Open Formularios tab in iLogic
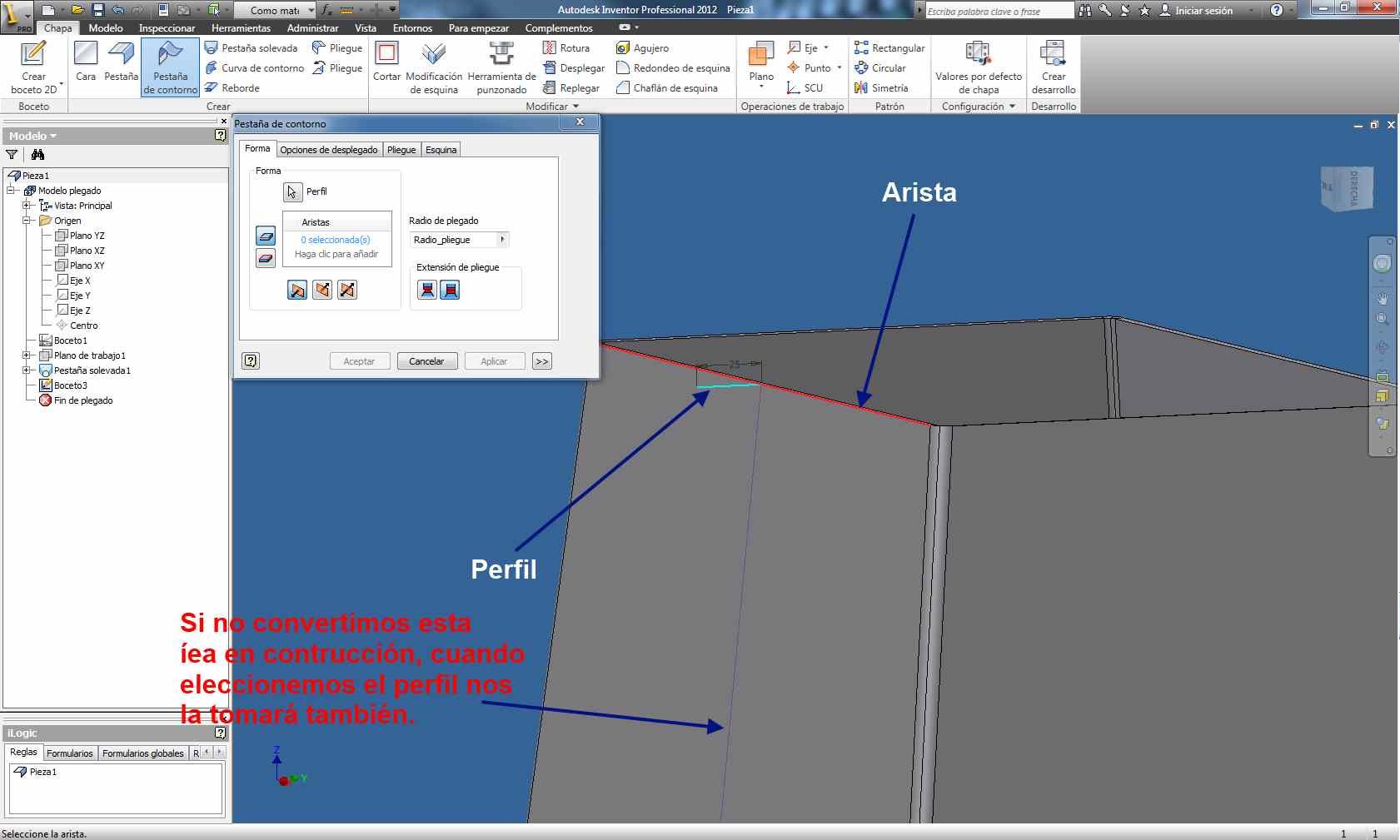Screen dimensions: 1400x840 [70, 753]
